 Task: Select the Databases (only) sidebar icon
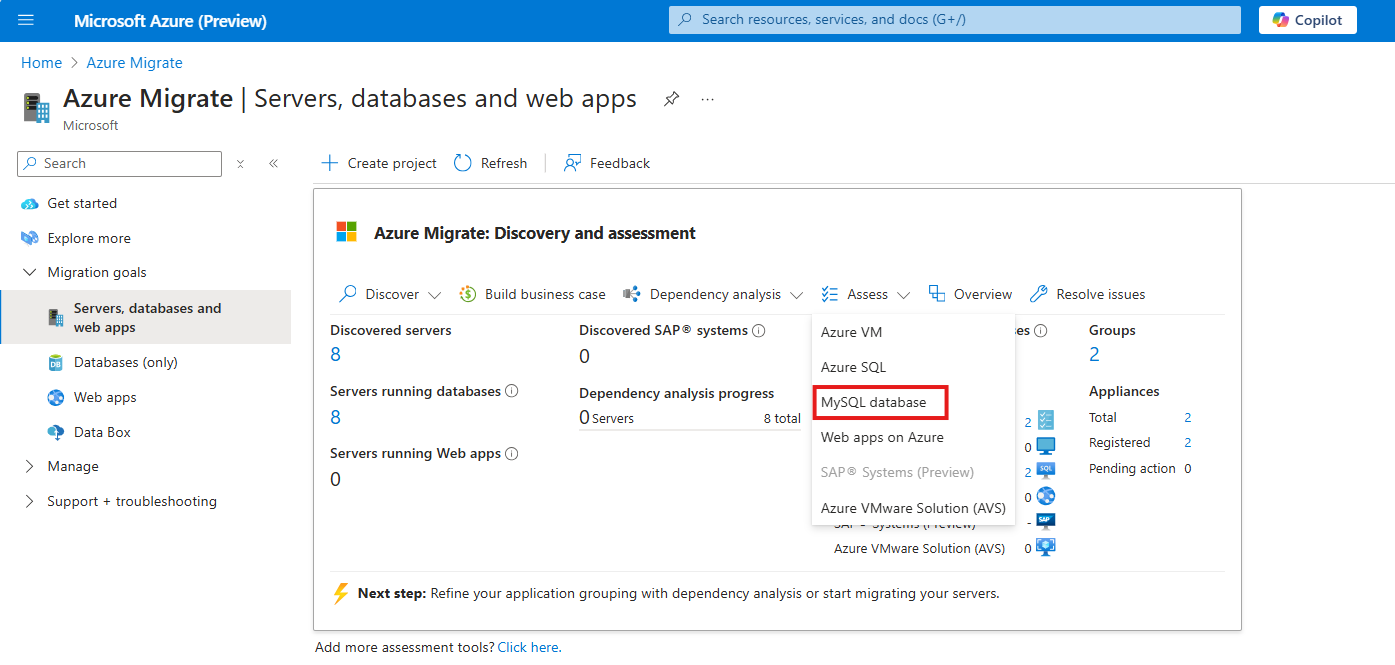(56, 362)
